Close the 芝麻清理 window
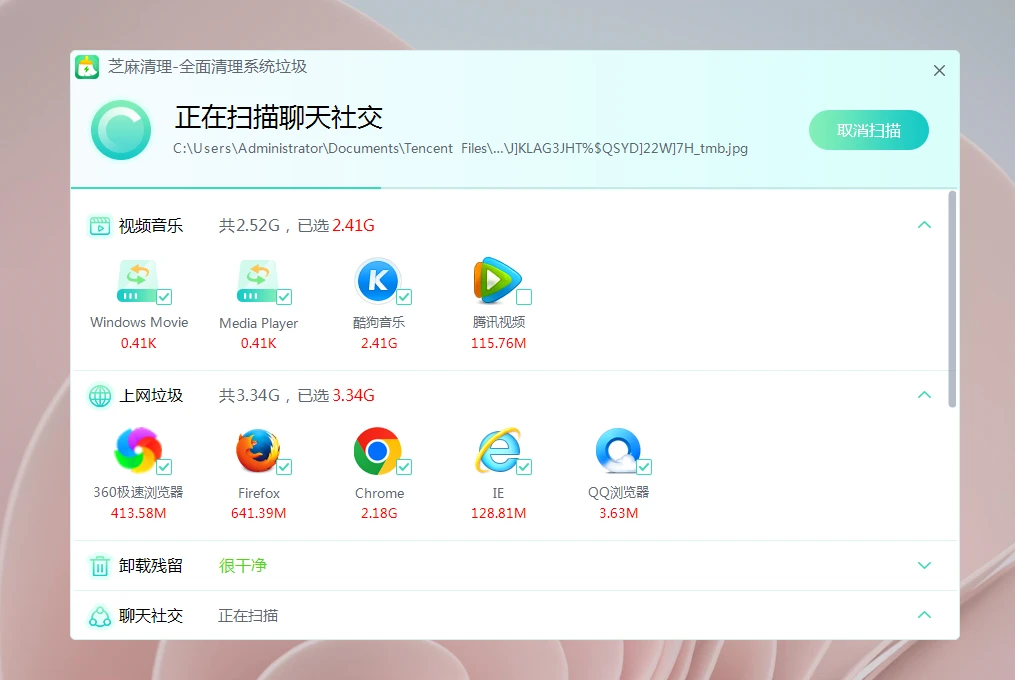Image resolution: width=1015 pixels, height=680 pixels. click(939, 71)
